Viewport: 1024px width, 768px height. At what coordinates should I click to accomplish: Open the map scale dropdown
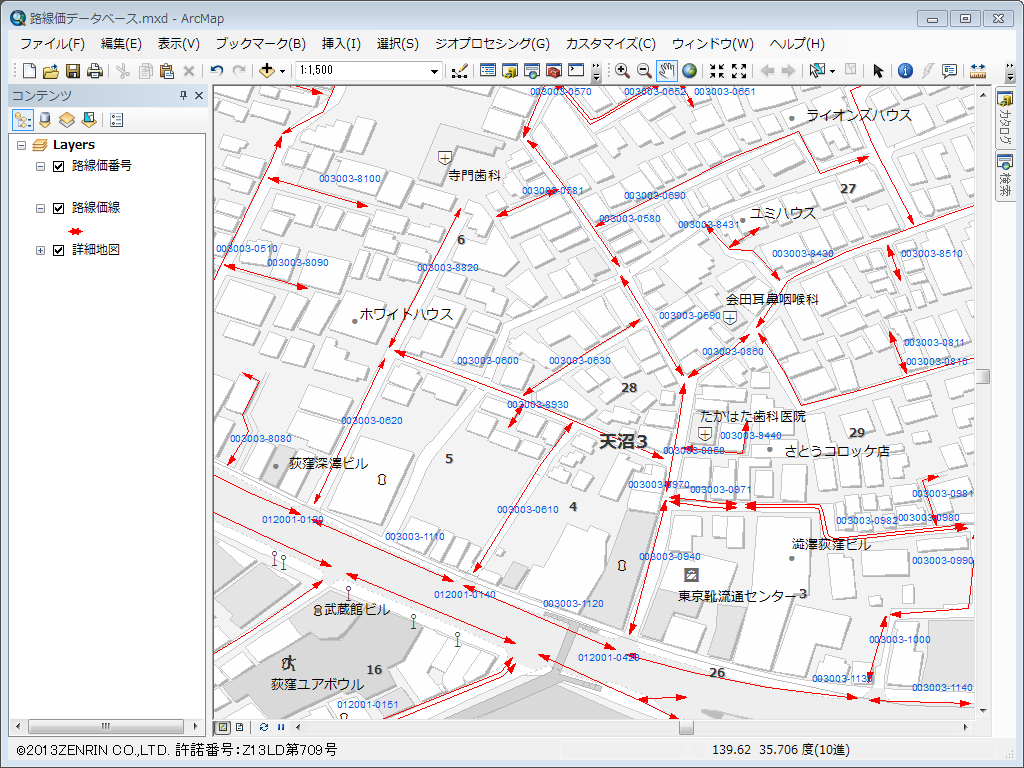[434, 71]
